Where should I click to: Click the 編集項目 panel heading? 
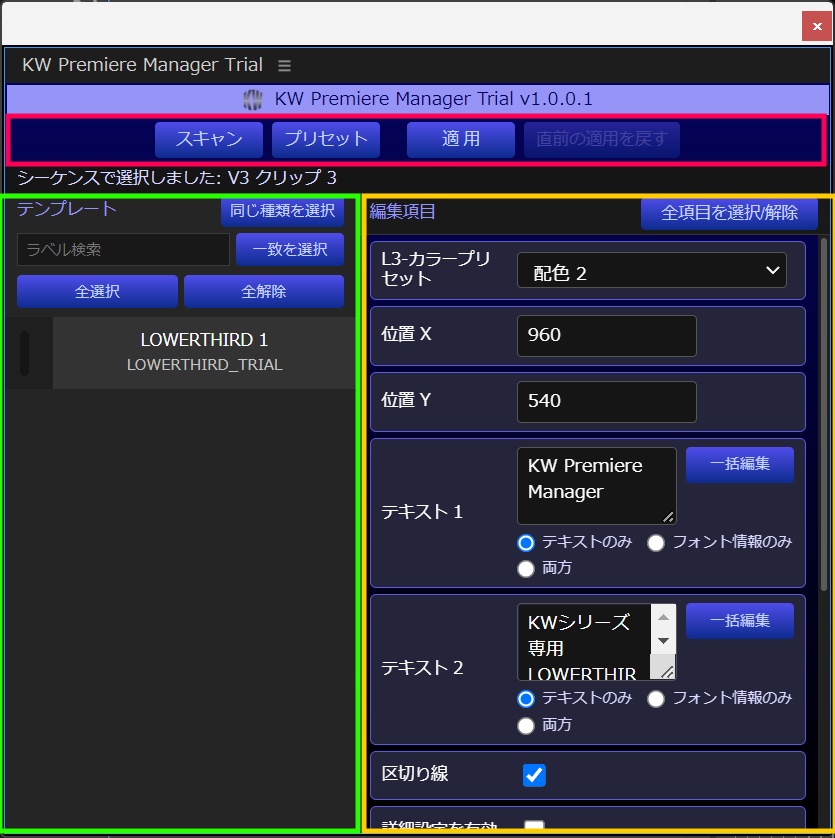pyautogui.click(x=402, y=212)
